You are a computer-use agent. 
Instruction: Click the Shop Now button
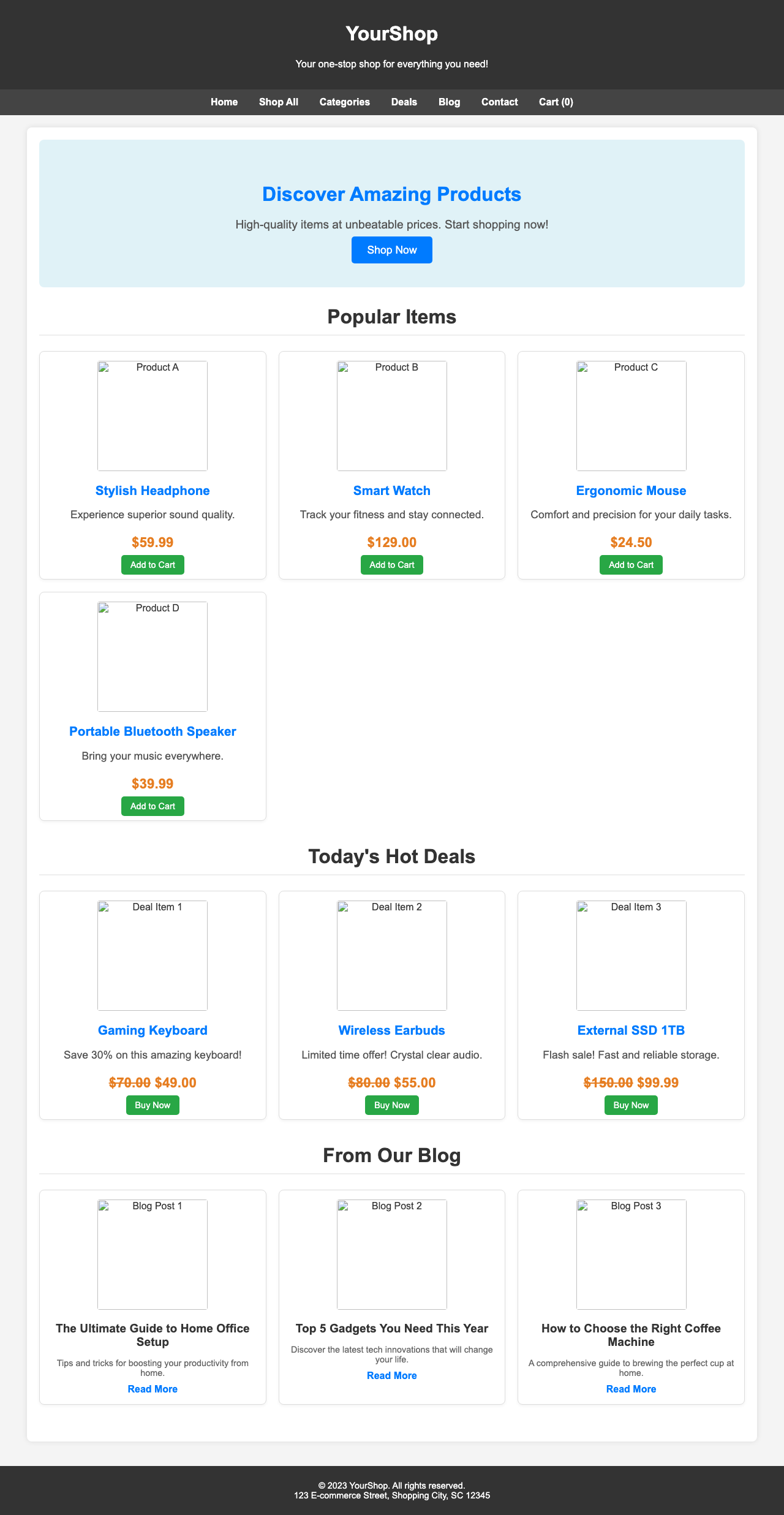pyautogui.click(x=391, y=250)
